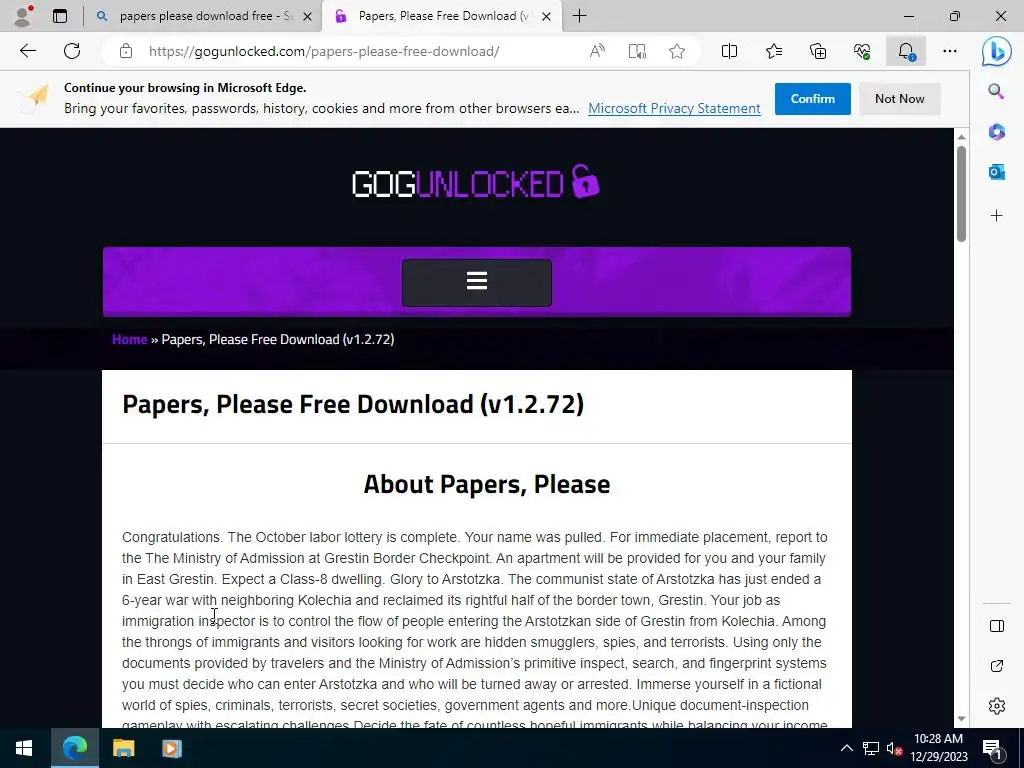Open Browser essentials heart icon

tap(862, 51)
